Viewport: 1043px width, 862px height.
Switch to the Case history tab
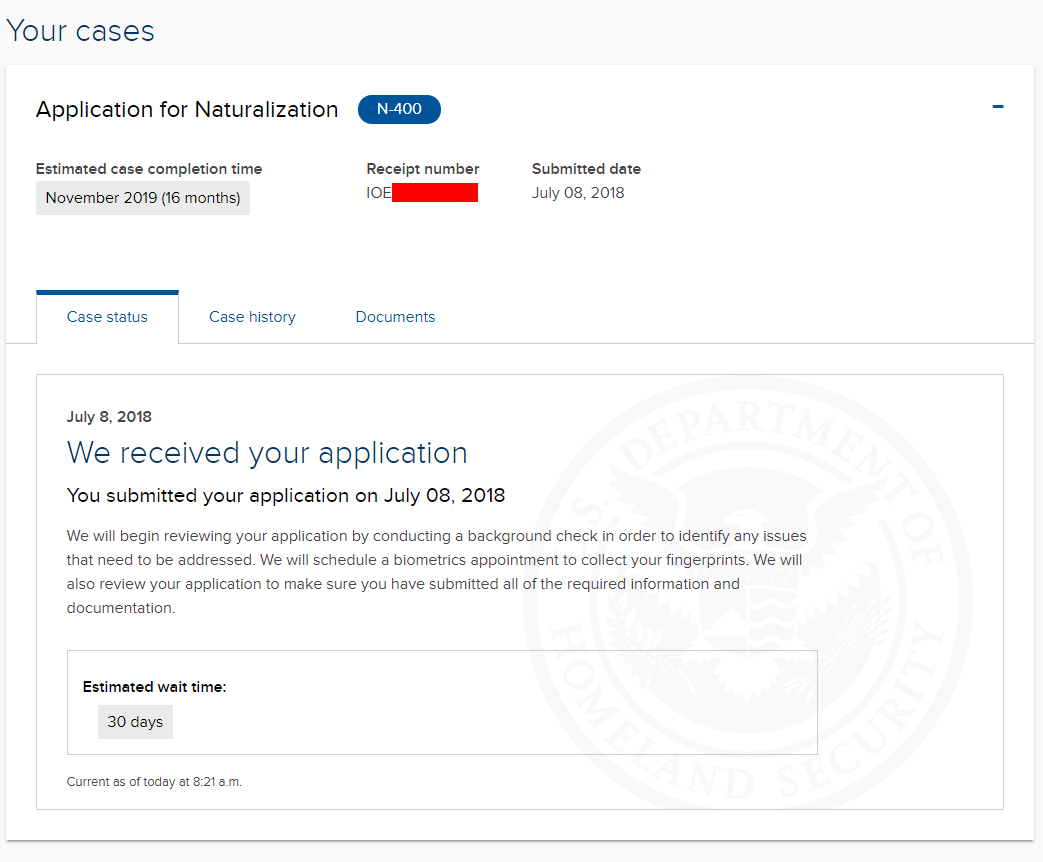click(x=252, y=317)
